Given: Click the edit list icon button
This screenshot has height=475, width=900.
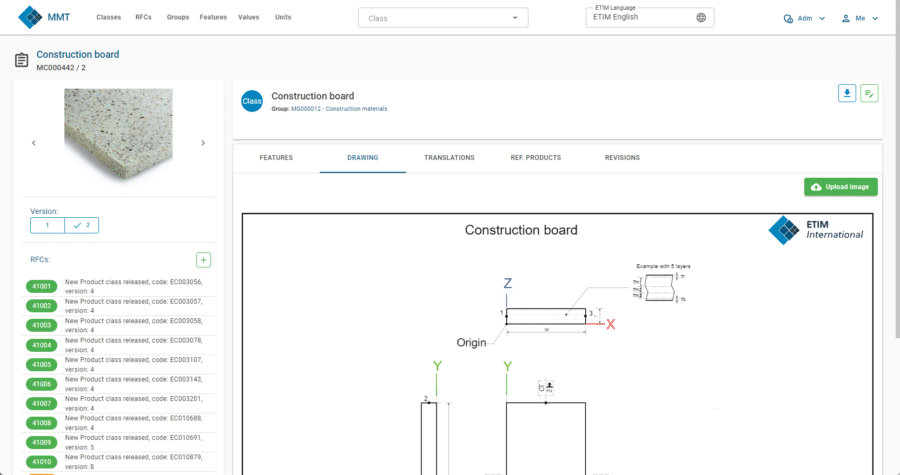Looking at the screenshot, I should pos(869,93).
